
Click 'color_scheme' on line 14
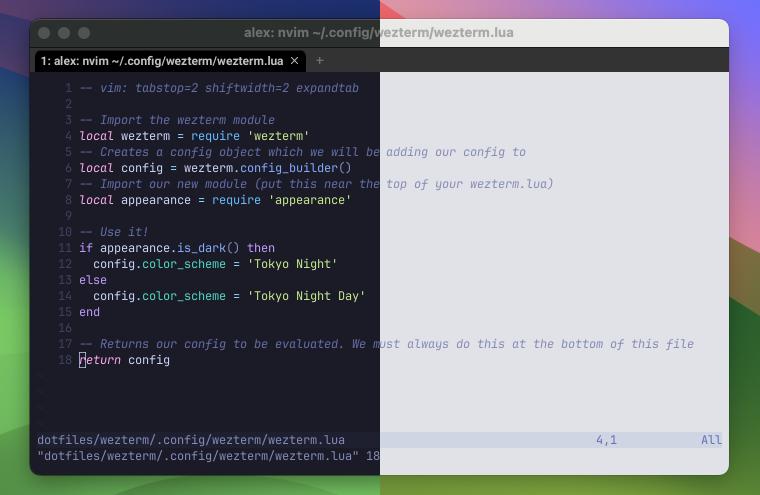(184, 296)
